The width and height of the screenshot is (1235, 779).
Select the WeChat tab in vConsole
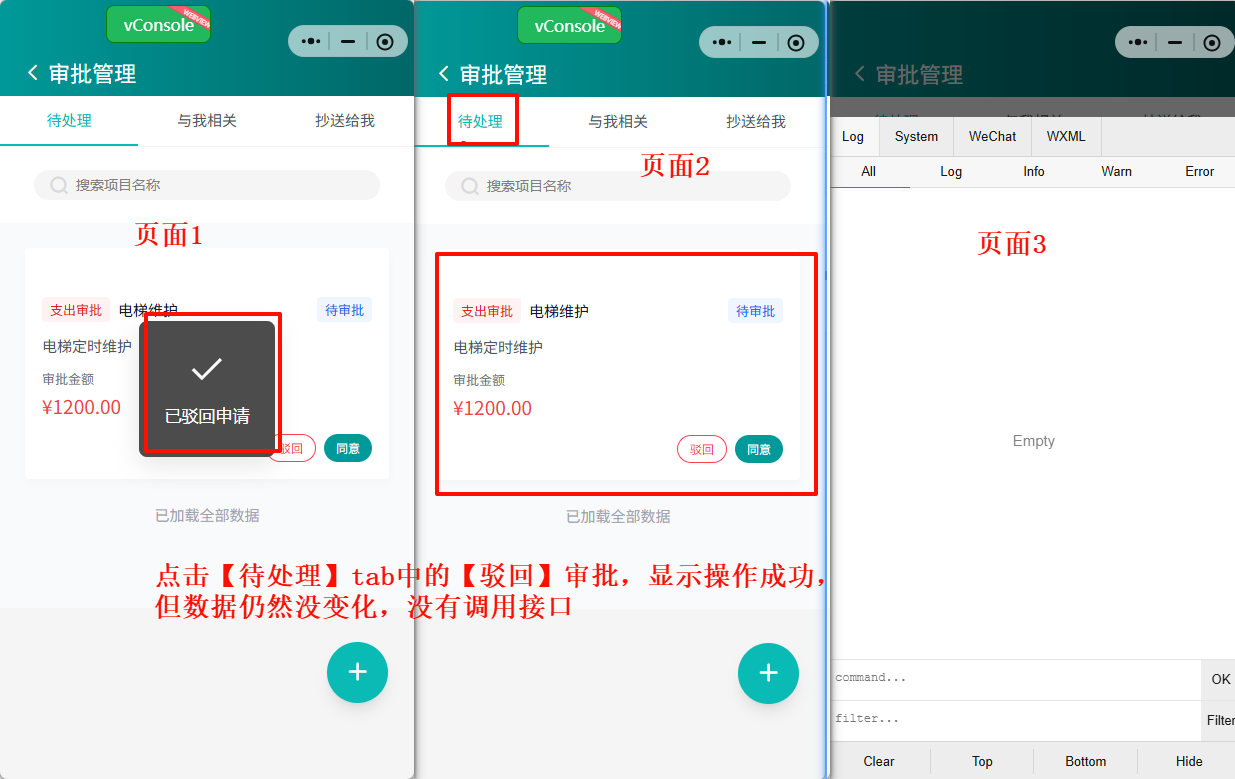tap(991, 136)
